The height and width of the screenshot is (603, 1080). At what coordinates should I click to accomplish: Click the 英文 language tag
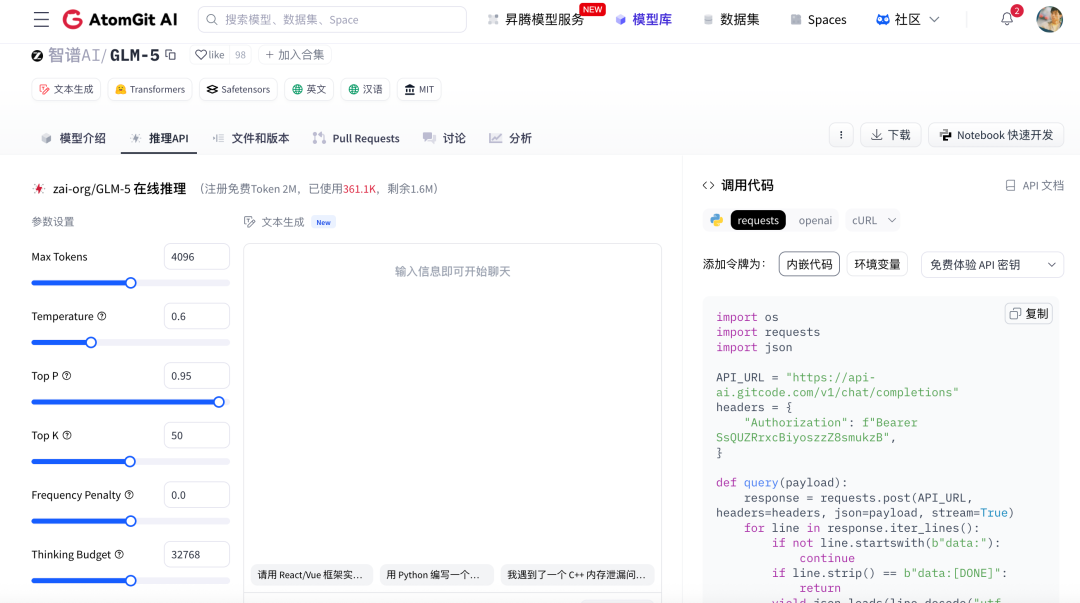point(309,90)
